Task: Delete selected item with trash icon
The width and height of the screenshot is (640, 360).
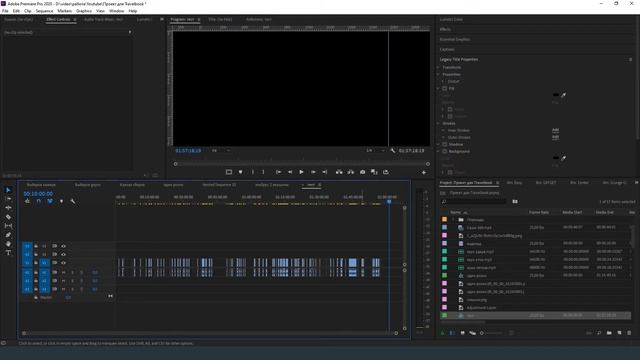Action: [629, 333]
